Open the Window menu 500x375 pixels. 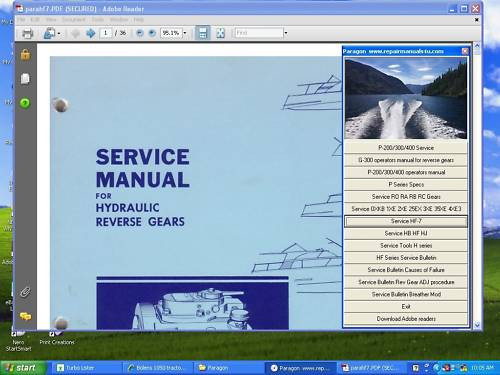(119, 20)
